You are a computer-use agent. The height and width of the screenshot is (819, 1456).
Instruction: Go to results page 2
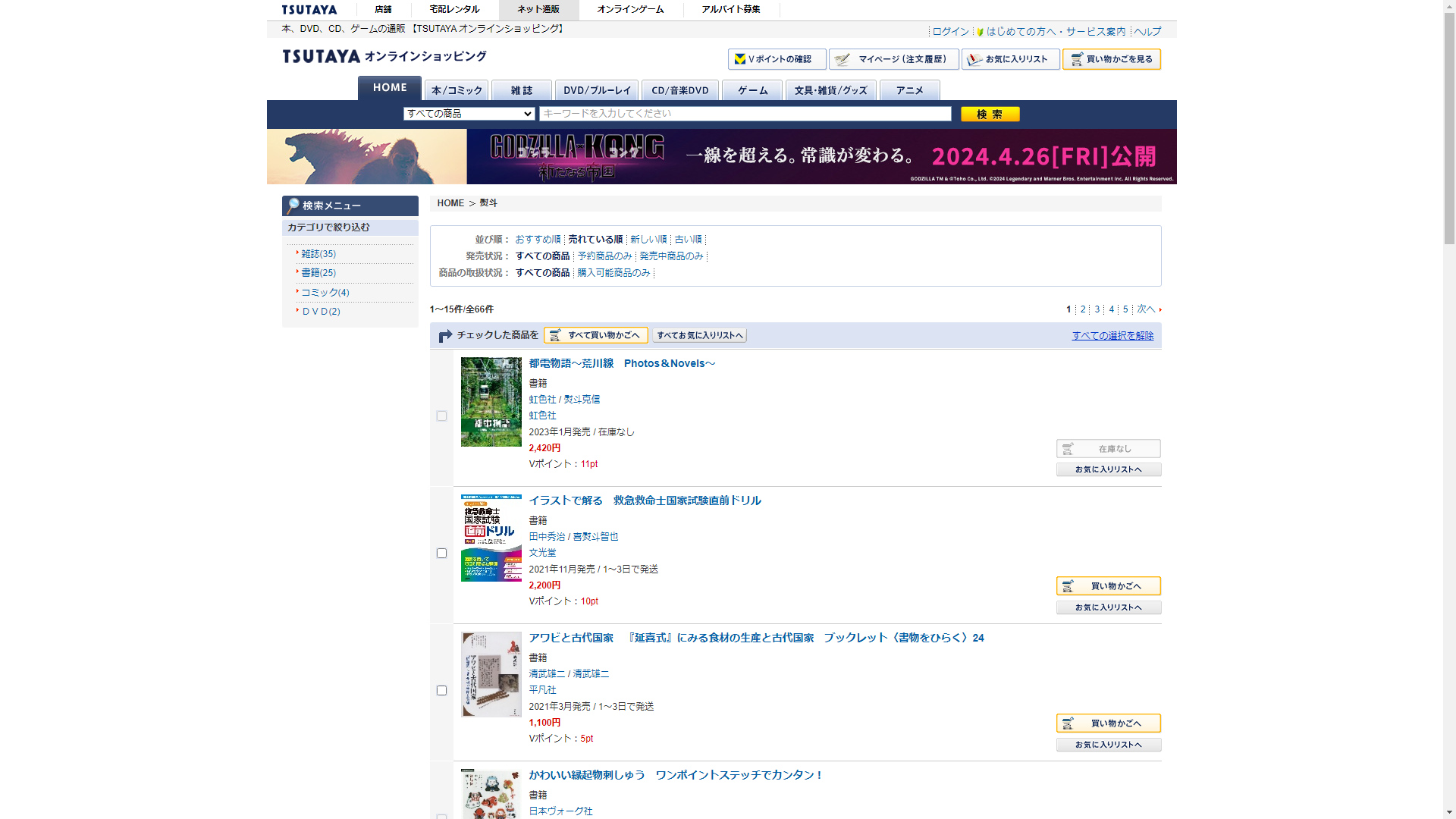click(x=1083, y=309)
